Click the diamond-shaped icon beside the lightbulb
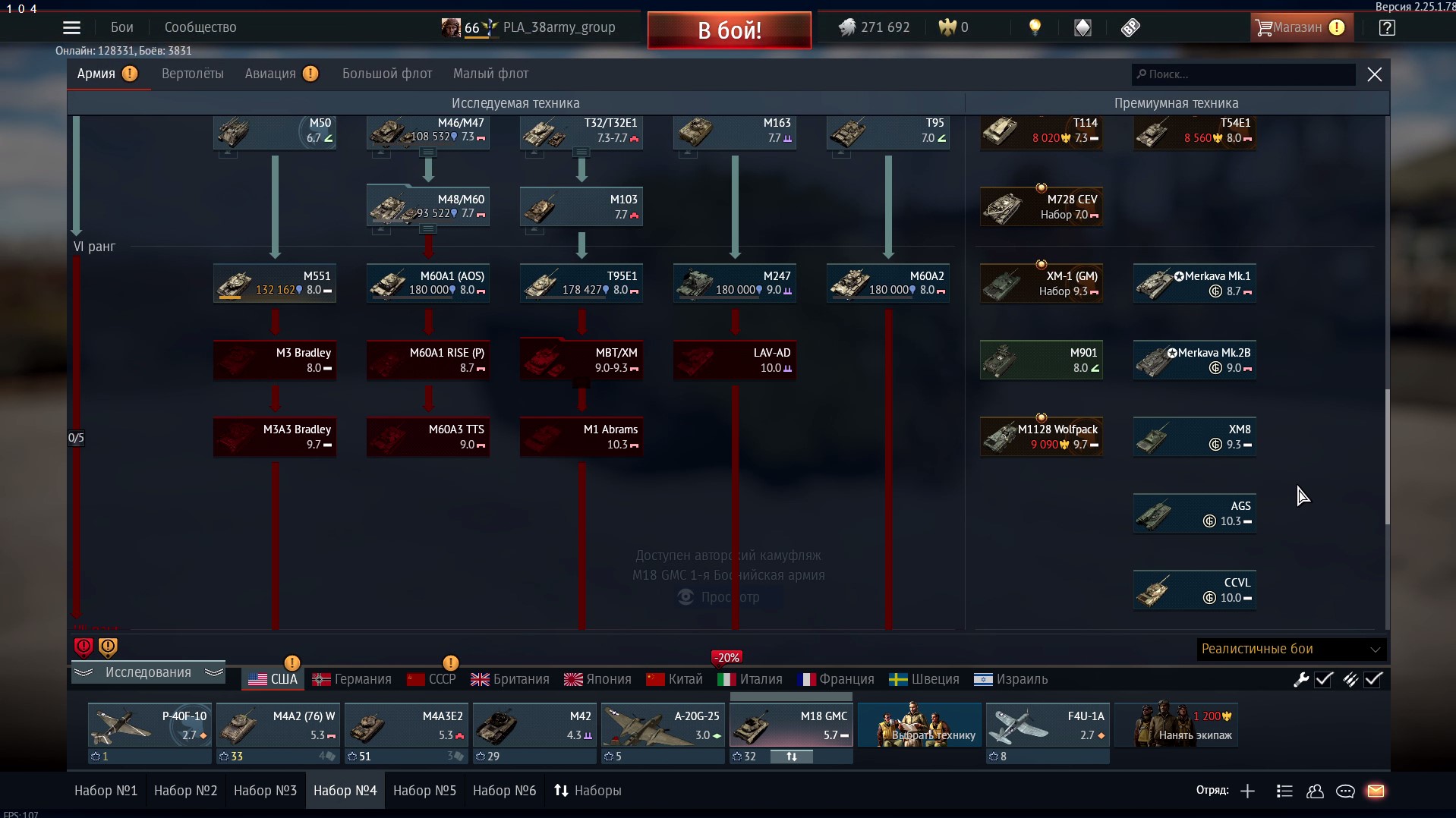This screenshot has width=1456, height=818. pos(1083,28)
